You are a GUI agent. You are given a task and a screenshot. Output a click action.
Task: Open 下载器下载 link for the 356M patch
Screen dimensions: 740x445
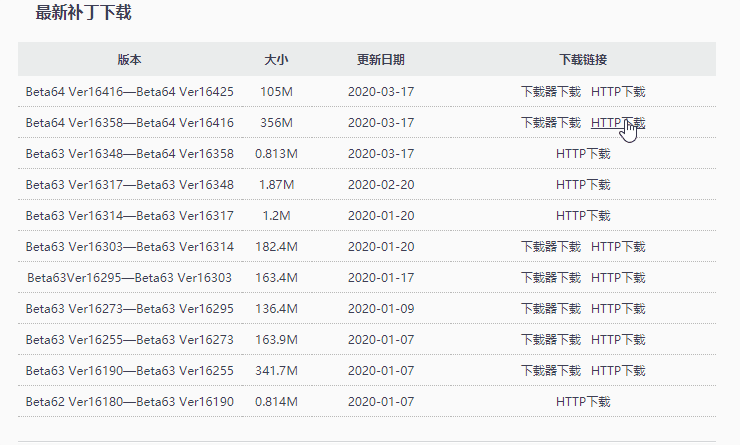[x=550, y=123]
